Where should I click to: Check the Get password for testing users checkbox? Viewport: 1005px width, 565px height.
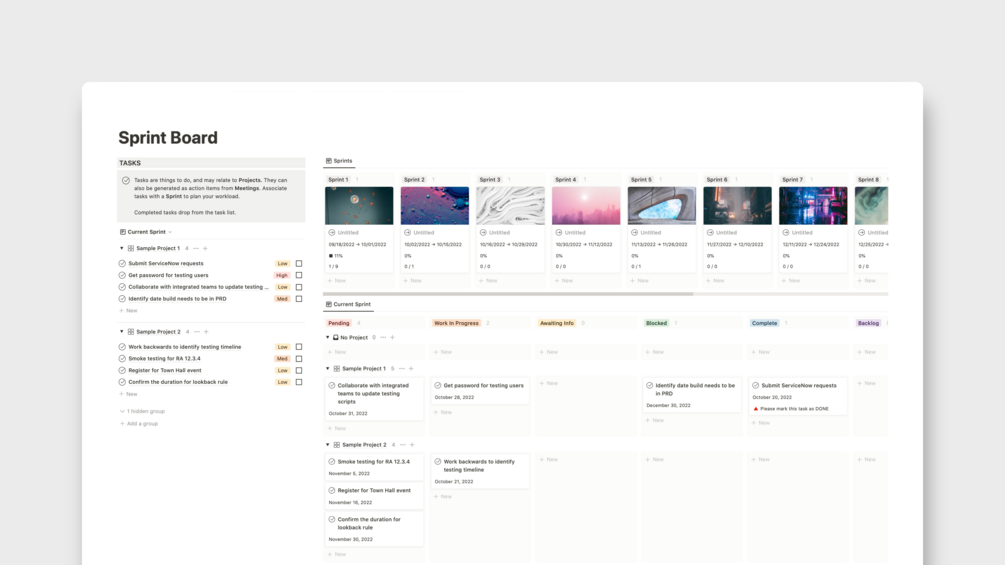click(299, 275)
